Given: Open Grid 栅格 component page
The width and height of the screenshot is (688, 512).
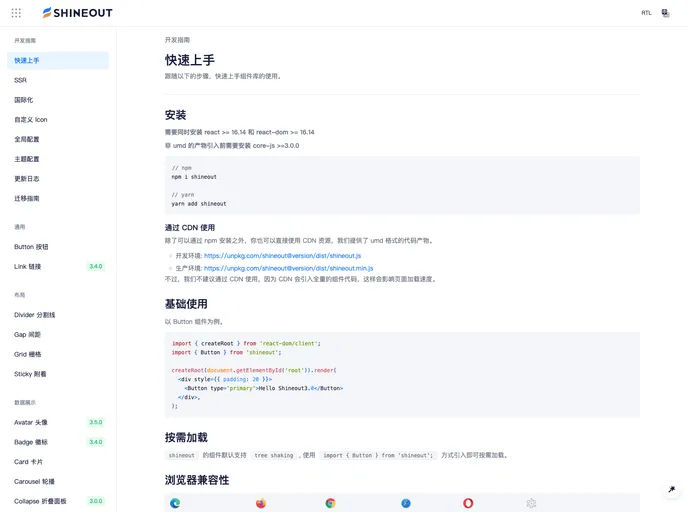Looking at the screenshot, I should pos(58,354).
